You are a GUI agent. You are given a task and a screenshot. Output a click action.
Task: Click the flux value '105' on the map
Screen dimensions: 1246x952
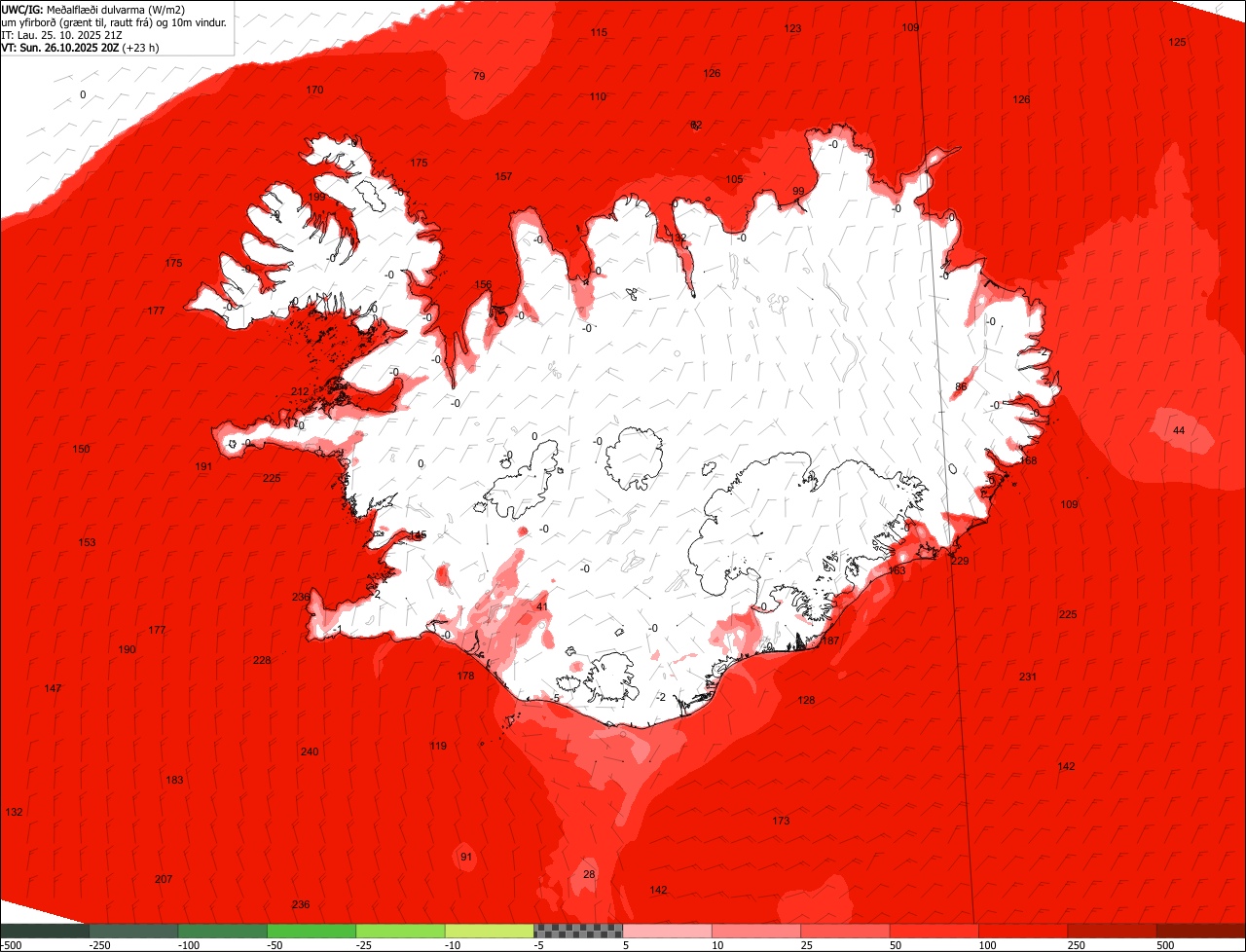click(x=734, y=179)
